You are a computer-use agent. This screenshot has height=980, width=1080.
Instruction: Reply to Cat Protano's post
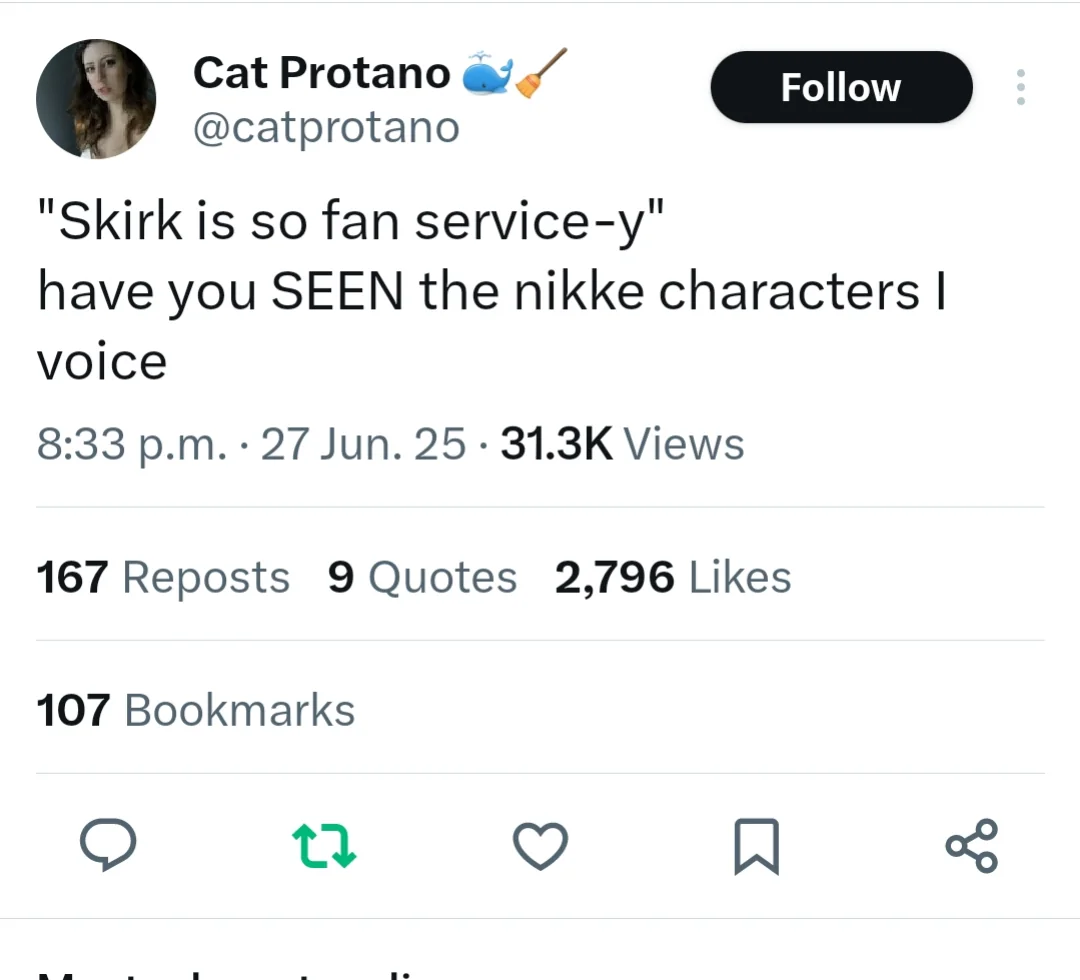coord(107,845)
